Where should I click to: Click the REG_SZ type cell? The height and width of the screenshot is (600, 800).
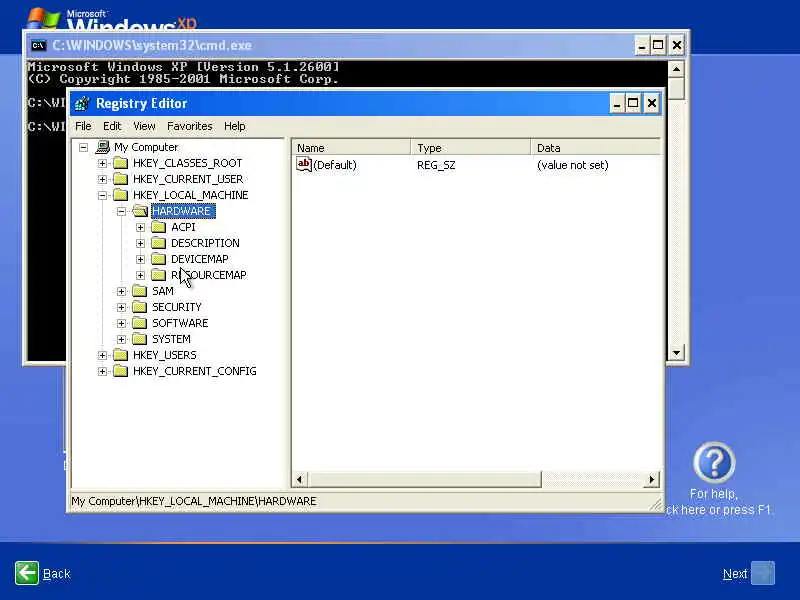(436, 165)
